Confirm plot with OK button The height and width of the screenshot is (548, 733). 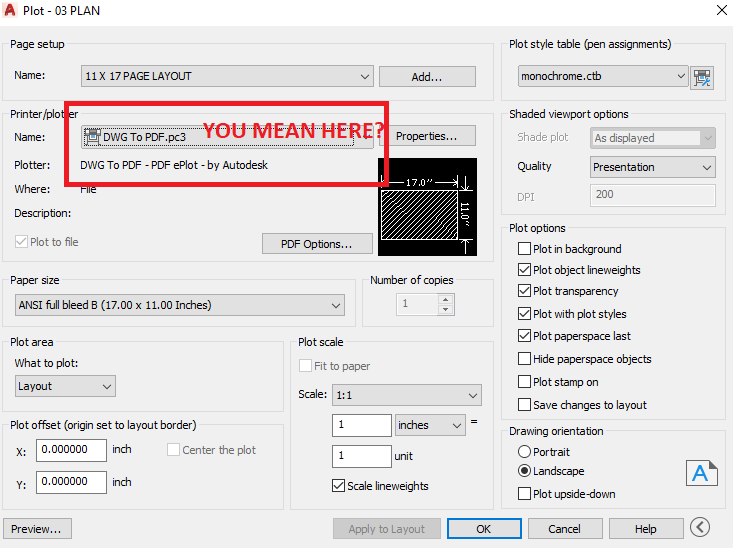pos(484,529)
